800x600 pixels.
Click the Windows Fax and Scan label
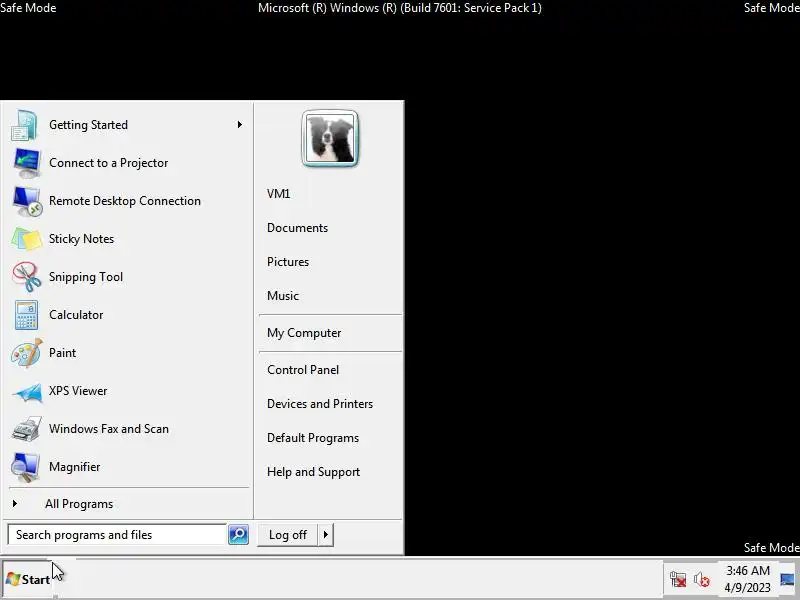[x=109, y=429]
